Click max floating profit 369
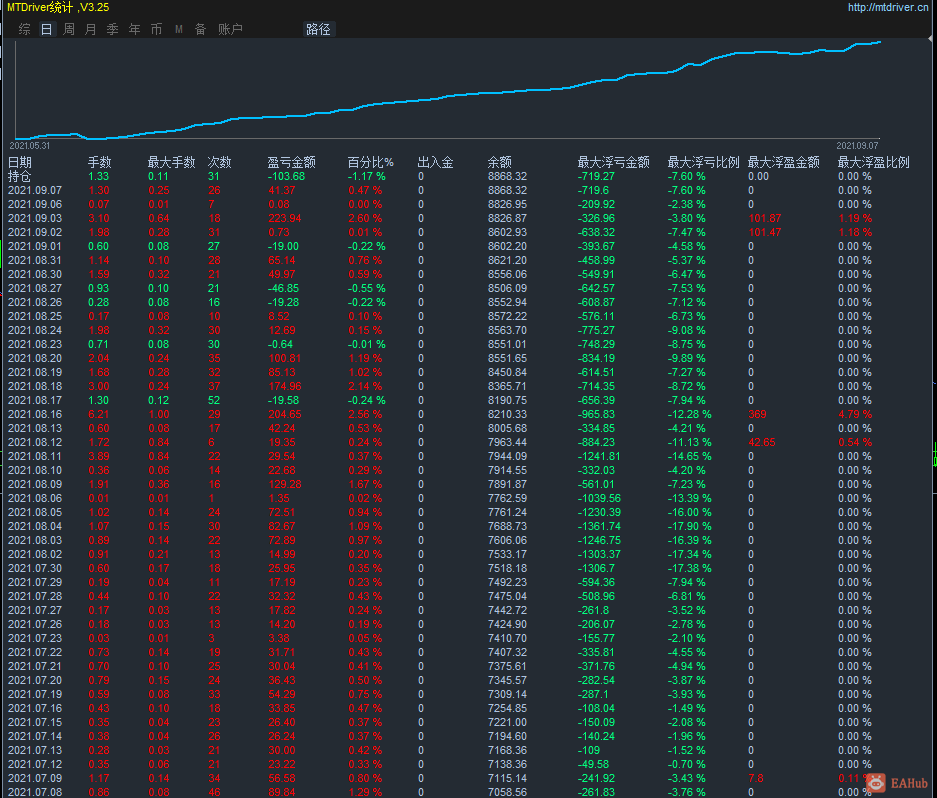Viewport: 937px width, 798px height. 757,414
